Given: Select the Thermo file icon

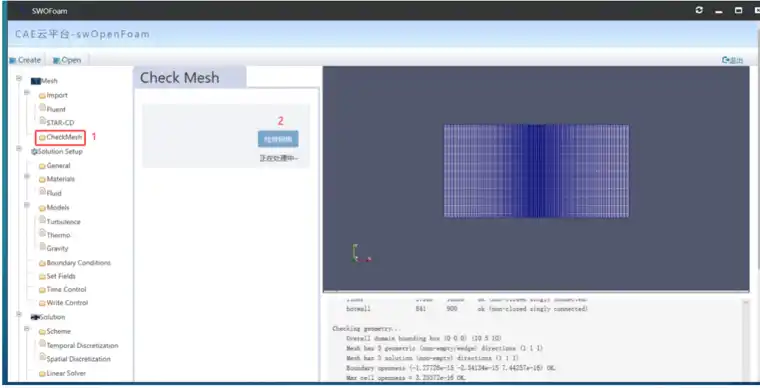Looking at the screenshot, I should click(x=43, y=233).
